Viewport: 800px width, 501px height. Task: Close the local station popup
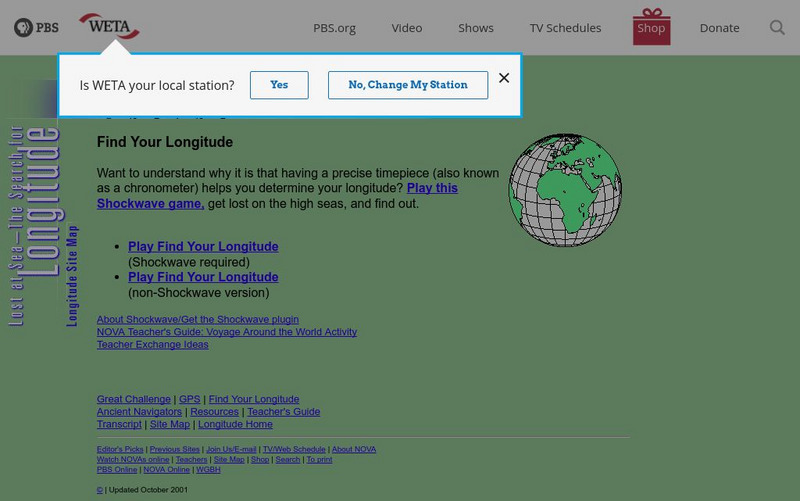click(504, 78)
